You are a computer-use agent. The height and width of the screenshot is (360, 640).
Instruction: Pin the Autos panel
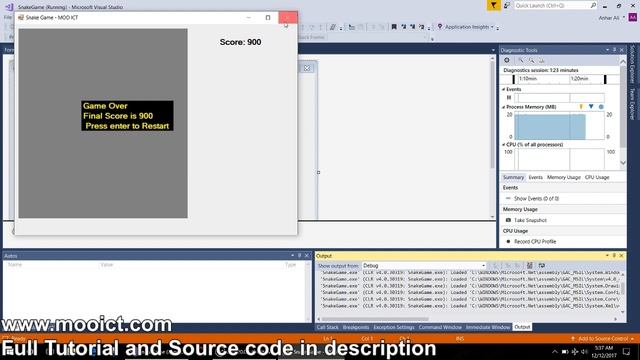(x=300, y=256)
